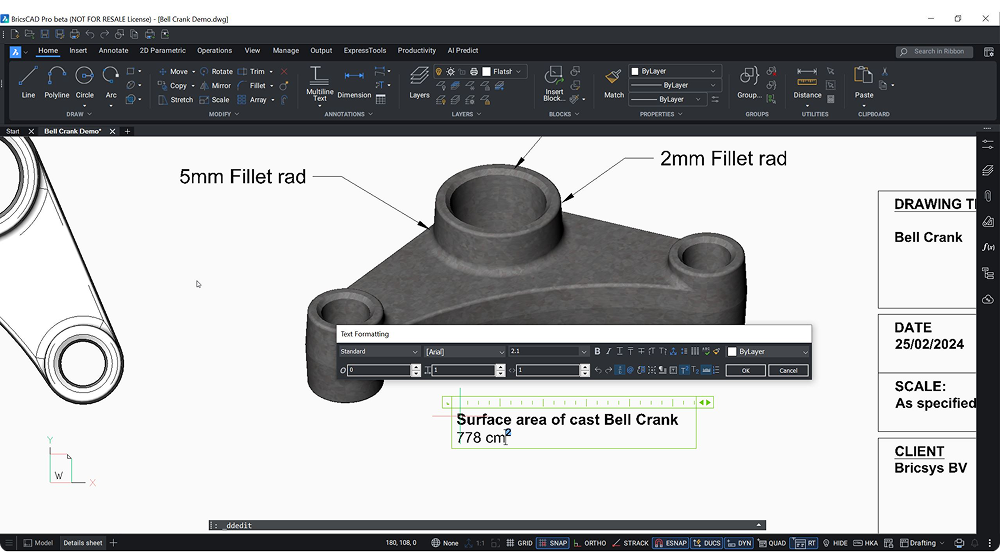Cancel the Text Formatting dialog
The width and height of the screenshot is (1000, 552).
coord(789,370)
